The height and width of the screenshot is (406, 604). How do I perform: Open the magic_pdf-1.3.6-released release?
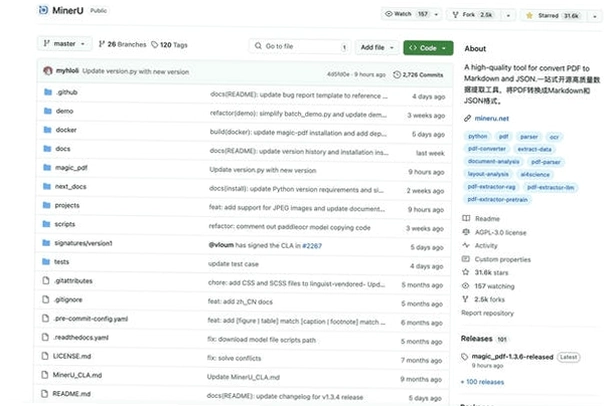(x=512, y=357)
